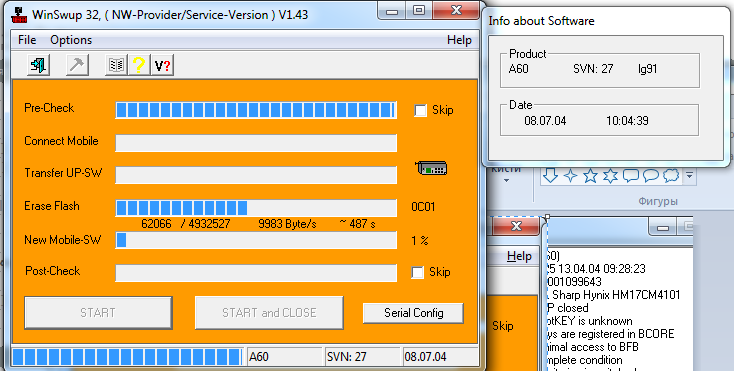The width and height of the screenshot is (734, 371).
Task: Click the yellow question mark icon
Action: point(139,65)
